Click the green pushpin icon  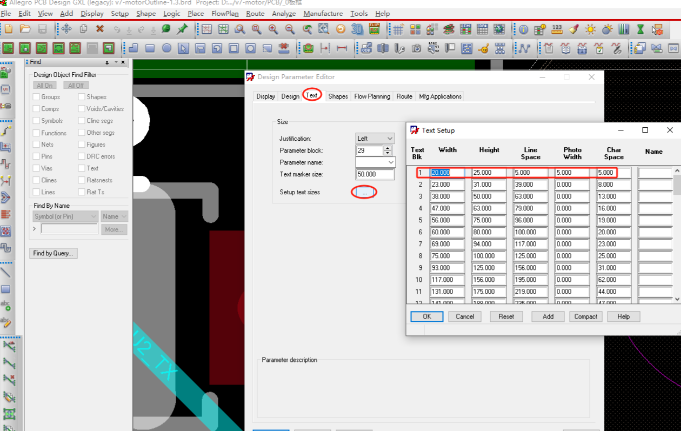182,30
